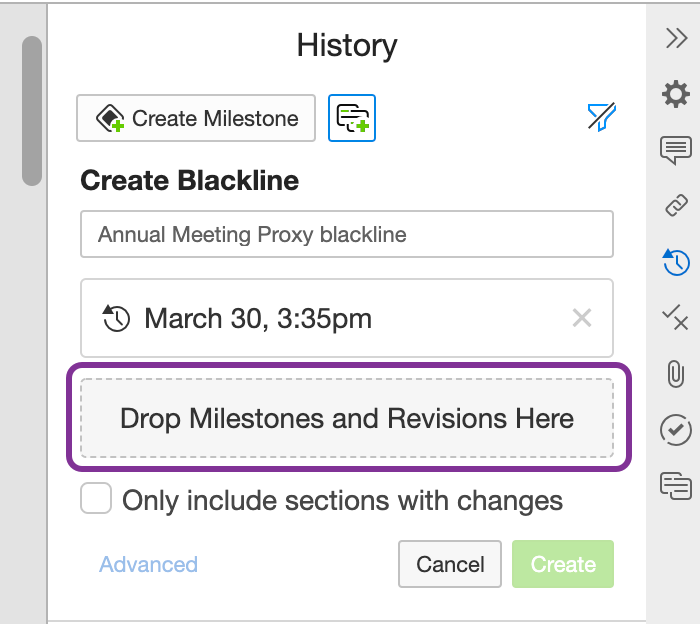Open Attachments paperclip icon
The height and width of the screenshot is (624, 700).
[676, 374]
